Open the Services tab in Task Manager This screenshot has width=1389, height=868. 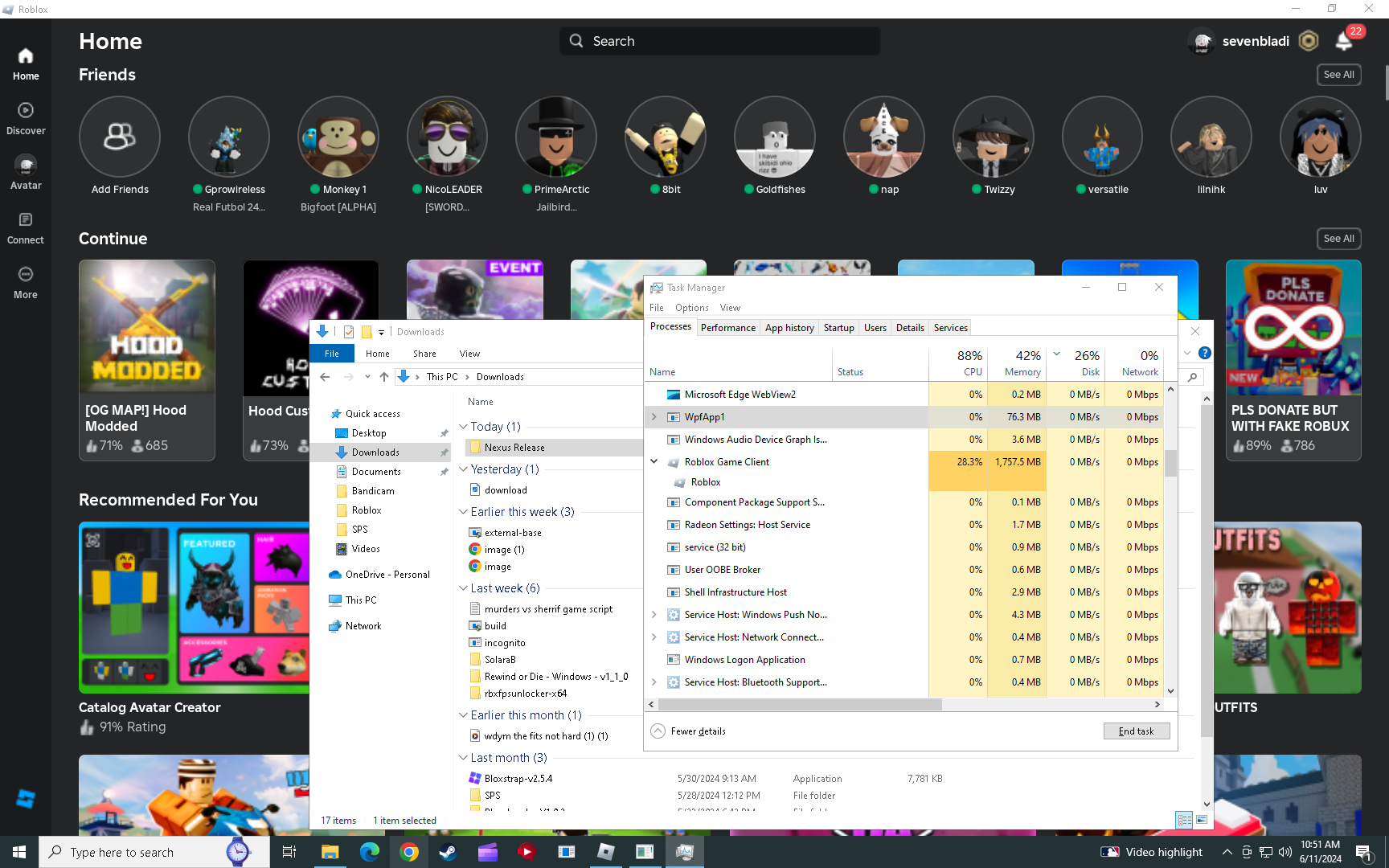click(951, 328)
